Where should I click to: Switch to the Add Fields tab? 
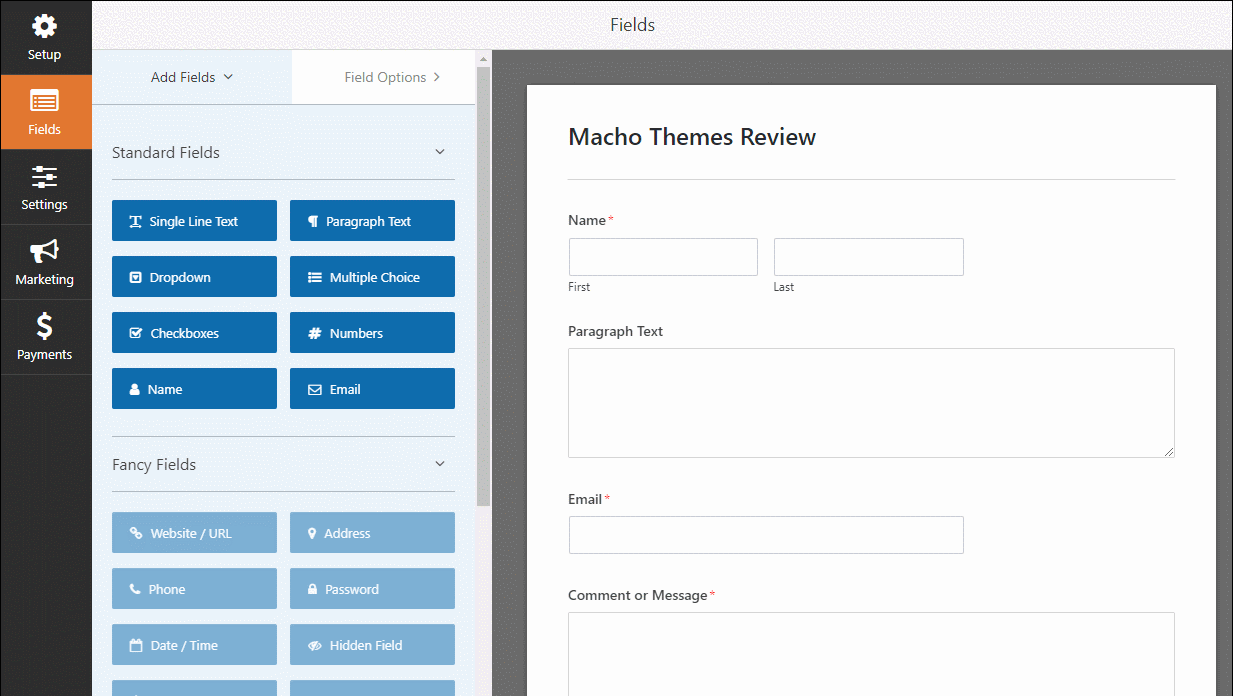[192, 77]
